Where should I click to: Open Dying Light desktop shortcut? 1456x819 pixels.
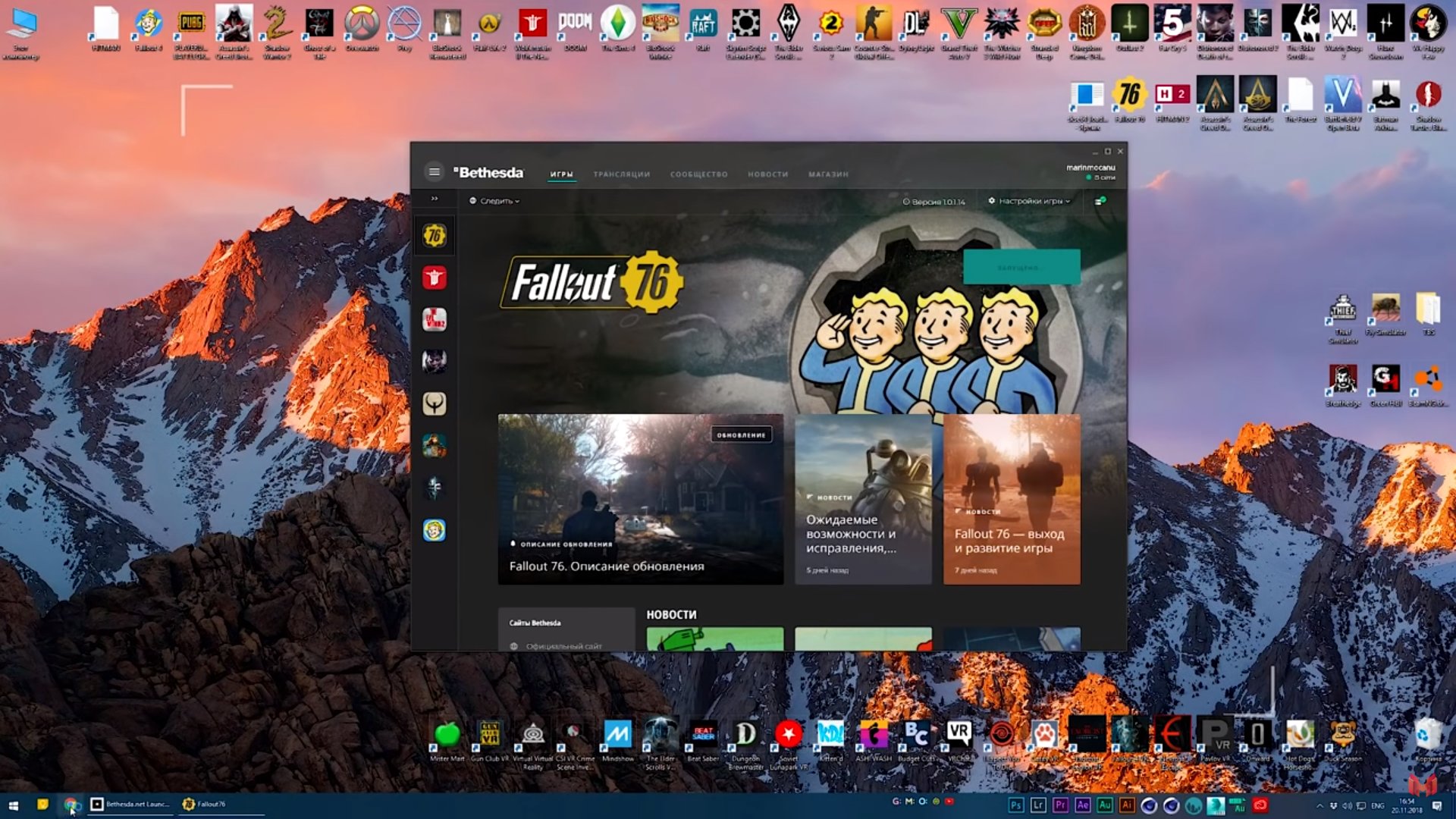click(916, 31)
